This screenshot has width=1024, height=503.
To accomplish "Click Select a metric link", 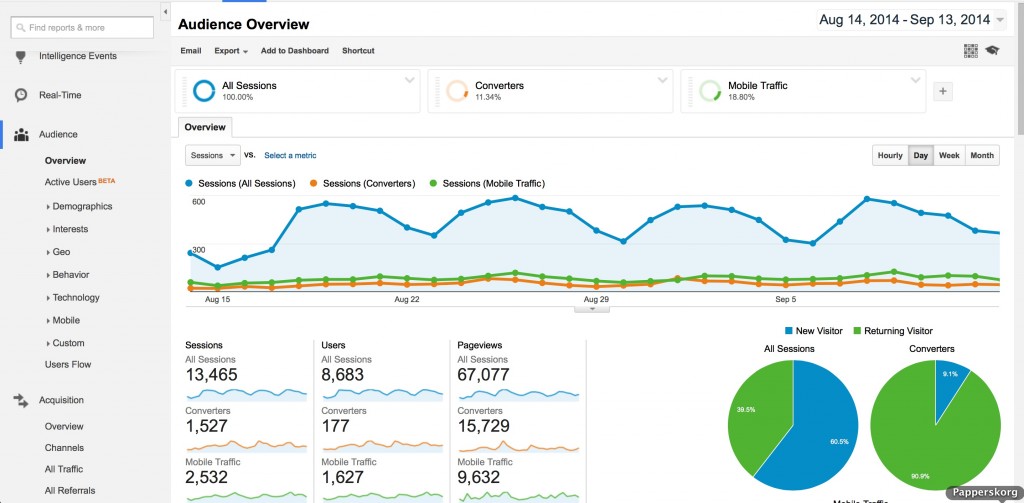I will [x=290, y=155].
